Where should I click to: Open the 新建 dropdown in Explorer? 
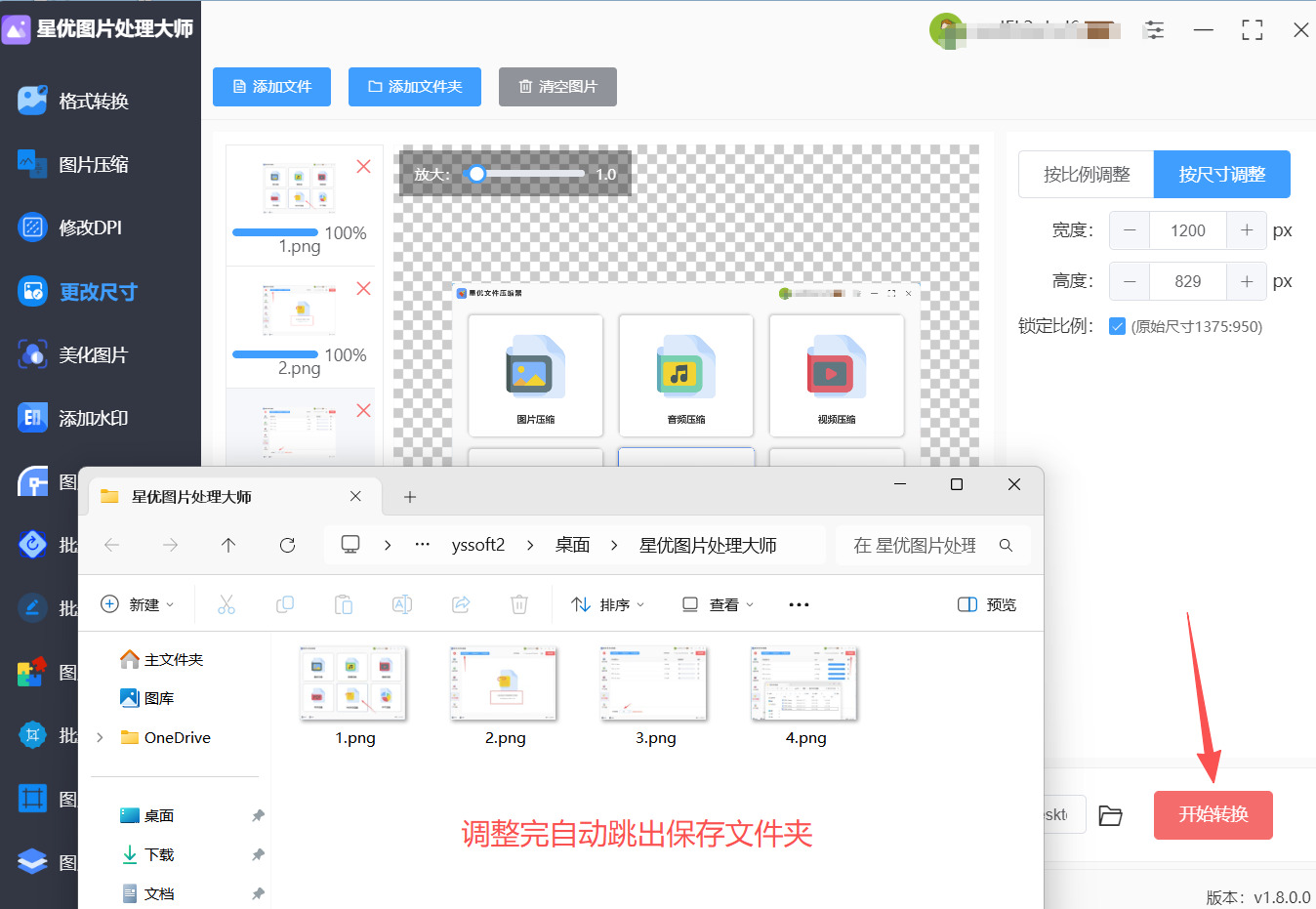[138, 604]
